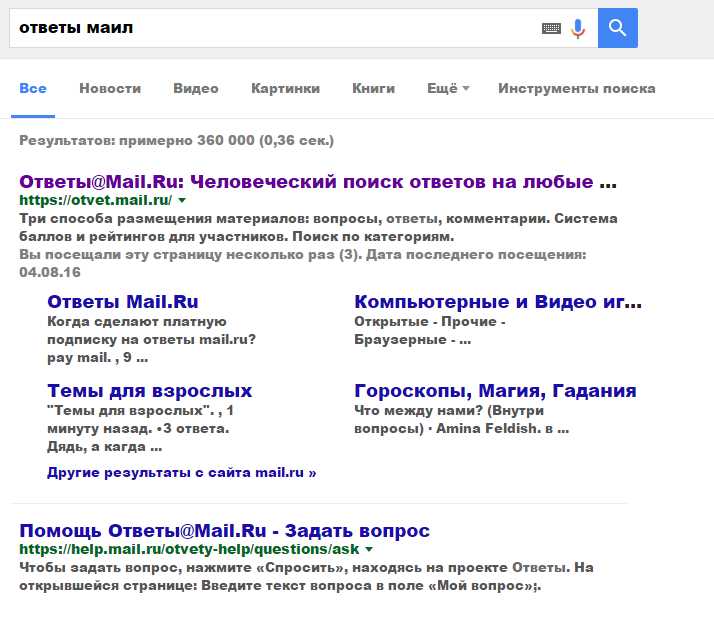Screen dimensions: 714x620
Task: Open the 'Картинки' tab
Action: [286, 88]
